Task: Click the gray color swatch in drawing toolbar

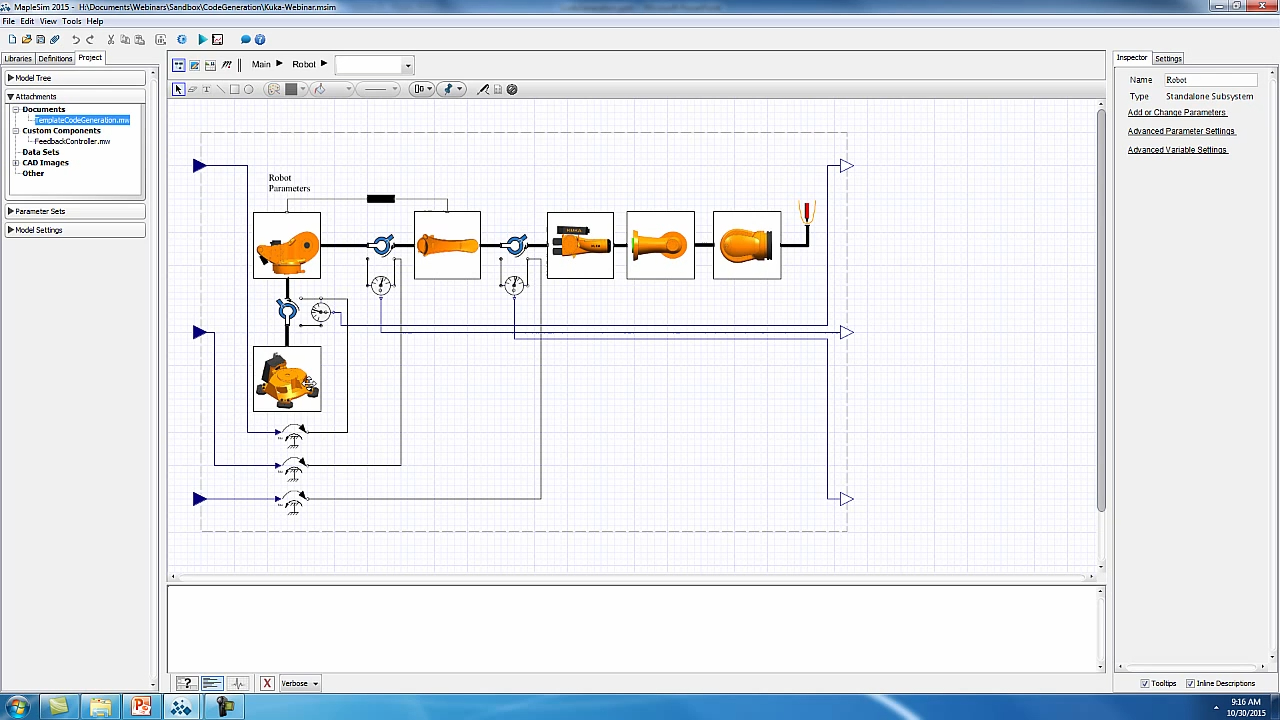Action: [291, 89]
